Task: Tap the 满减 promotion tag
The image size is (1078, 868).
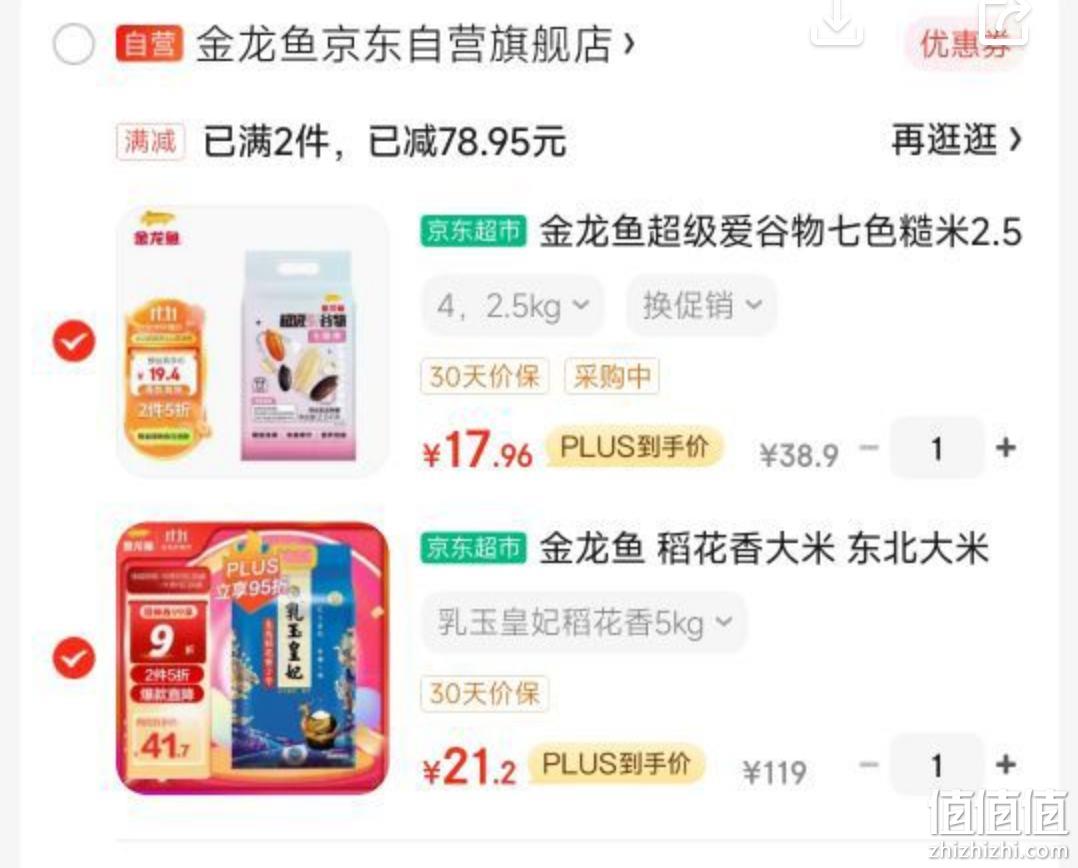Action: (x=150, y=142)
